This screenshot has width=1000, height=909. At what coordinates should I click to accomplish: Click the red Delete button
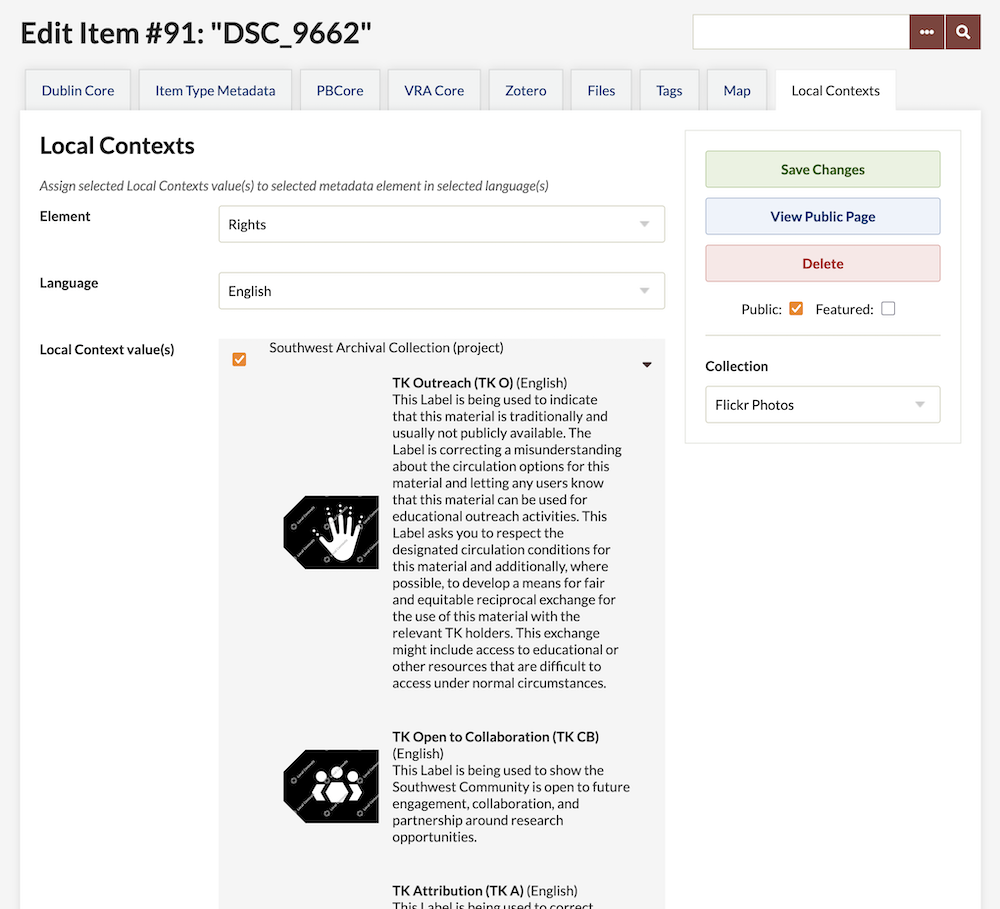[822, 263]
